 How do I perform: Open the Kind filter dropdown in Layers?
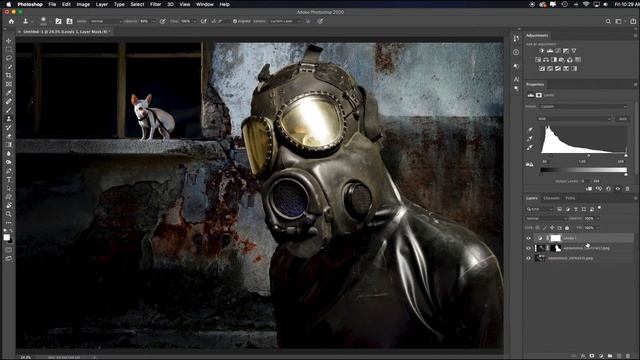[540, 209]
